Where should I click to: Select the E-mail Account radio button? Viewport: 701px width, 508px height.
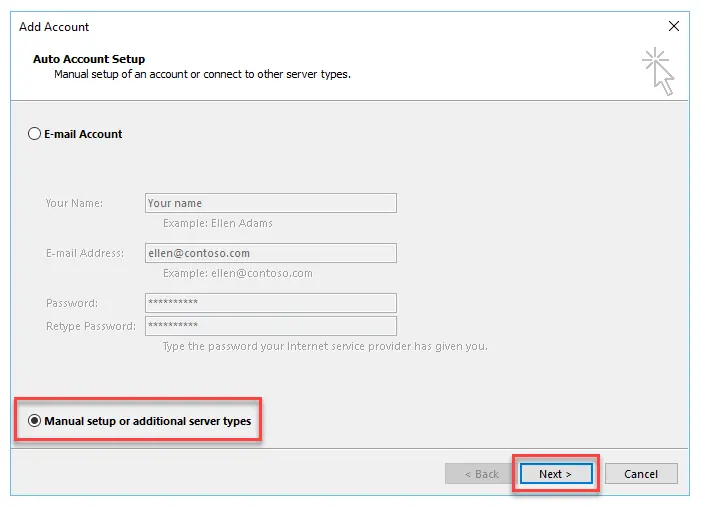coord(36,134)
